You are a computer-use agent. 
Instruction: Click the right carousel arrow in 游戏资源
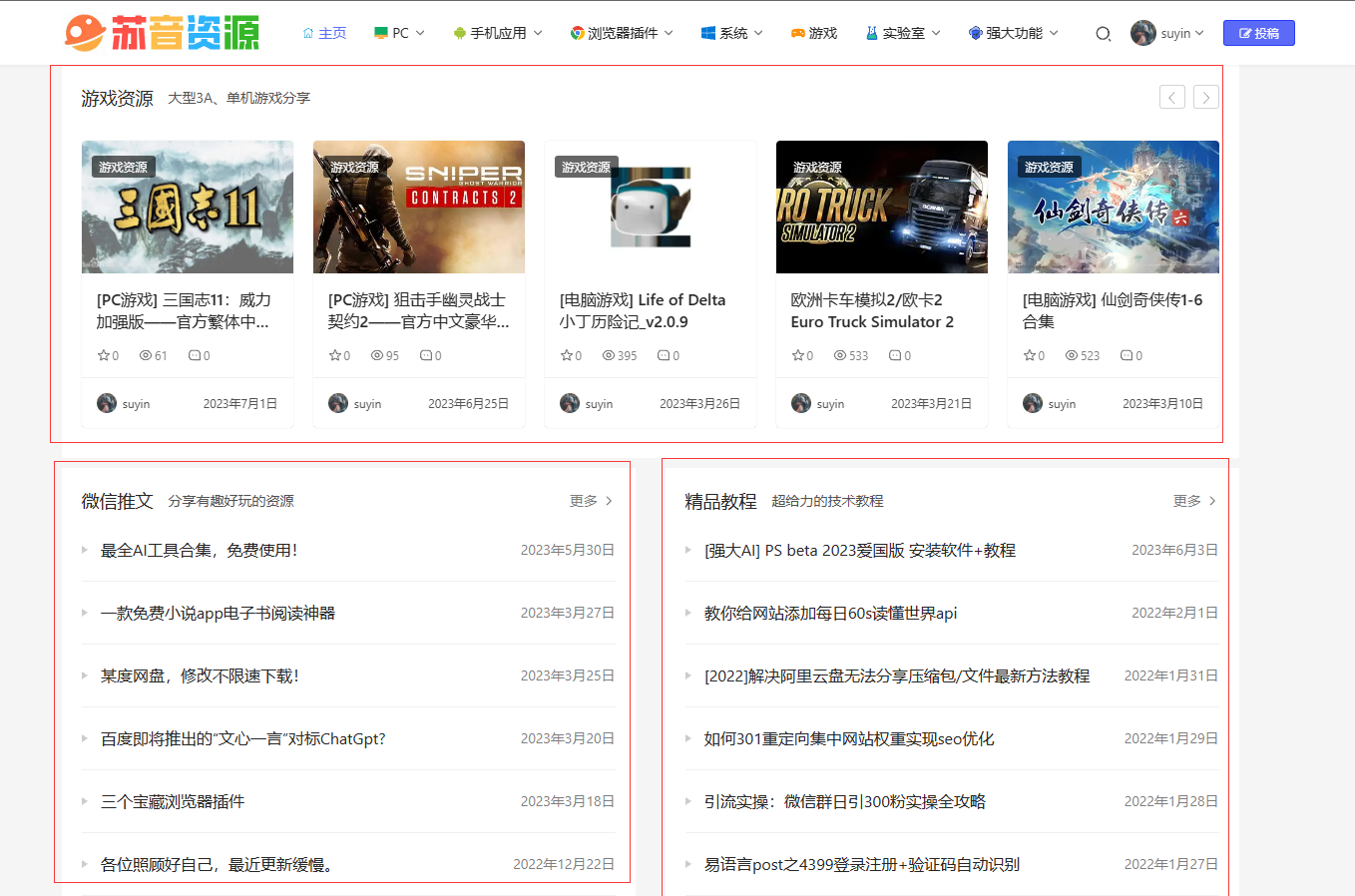click(x=1205, y=97)
